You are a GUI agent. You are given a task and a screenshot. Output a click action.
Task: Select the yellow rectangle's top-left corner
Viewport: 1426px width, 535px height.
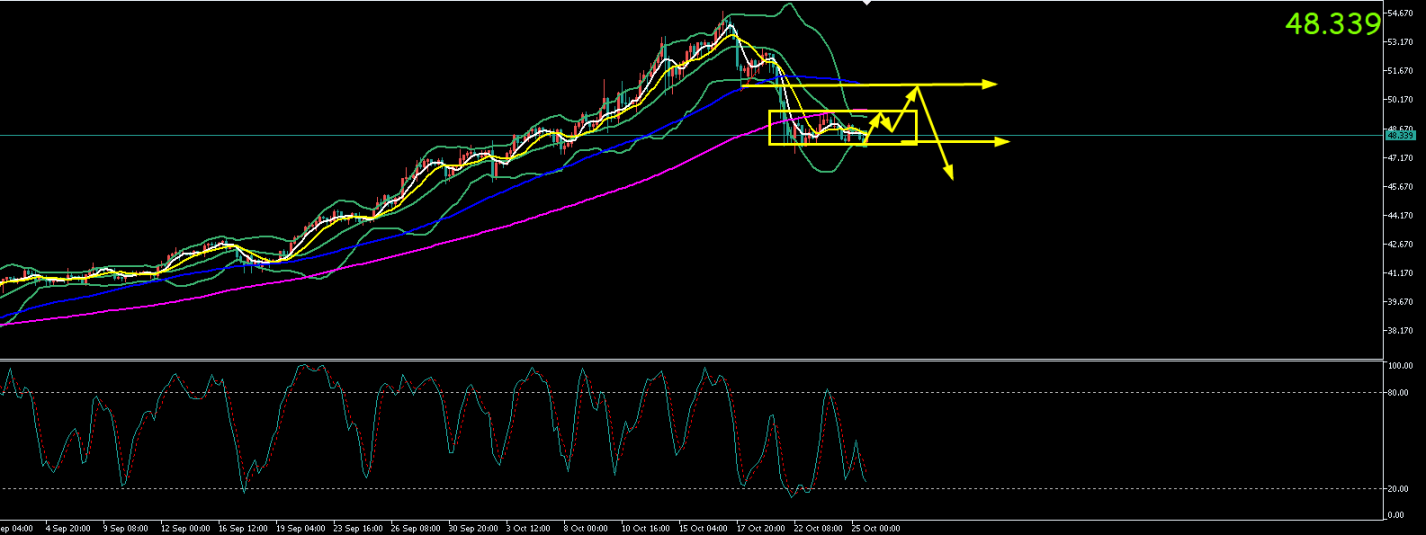tap(769, 111)
